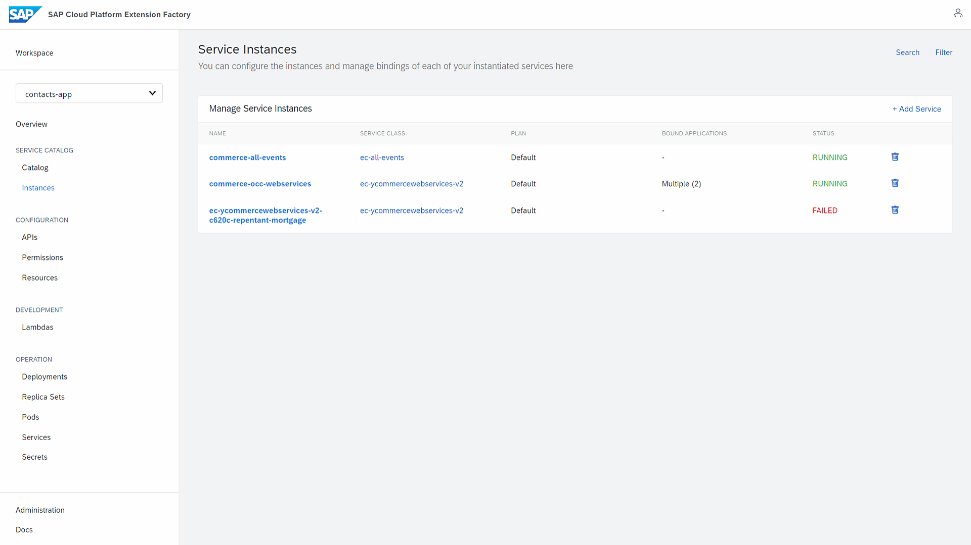Click the Manage Service Instances heading

pos(260,108)
